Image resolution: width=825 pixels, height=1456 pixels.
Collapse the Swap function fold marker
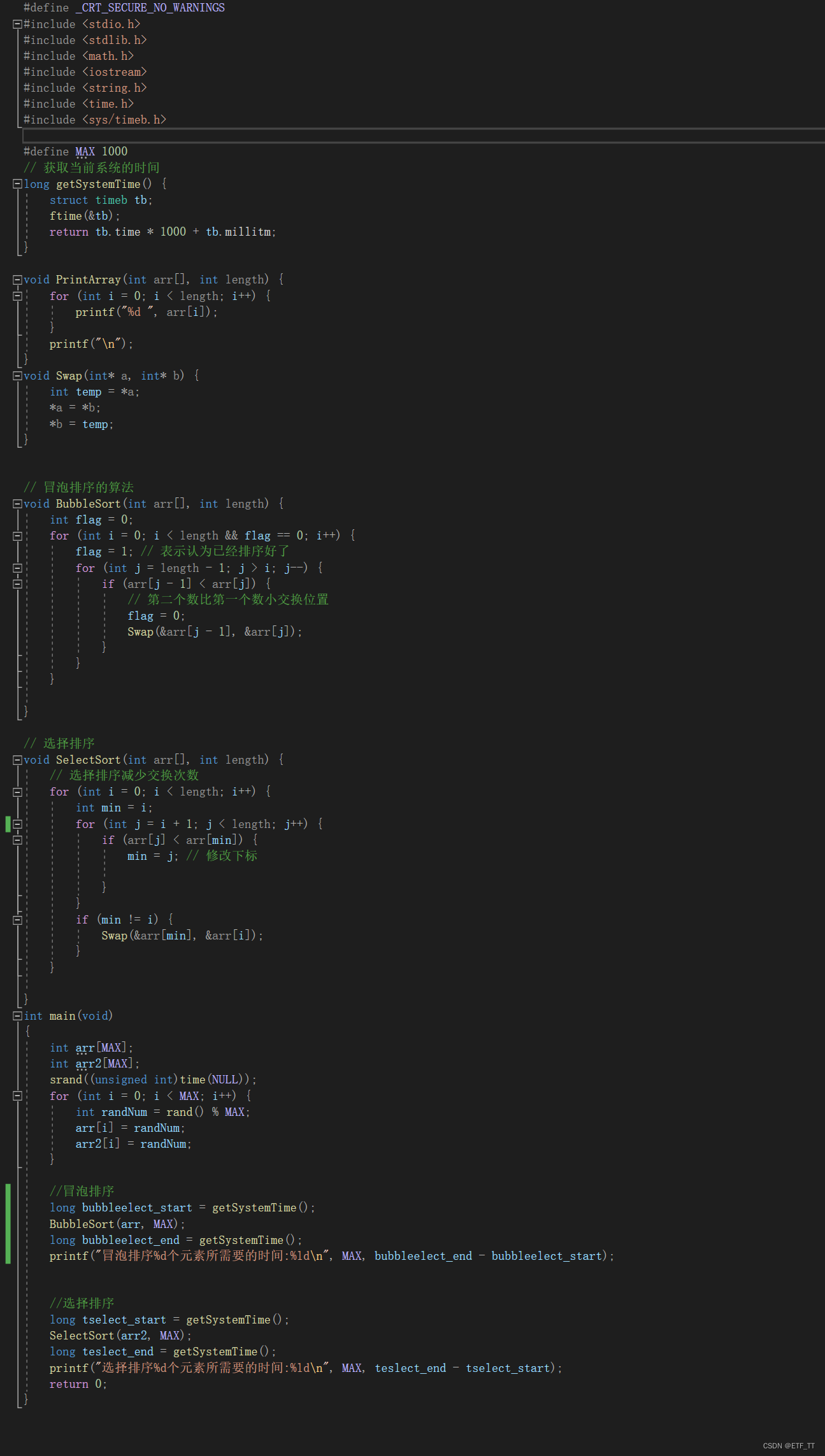click(18, 376)
